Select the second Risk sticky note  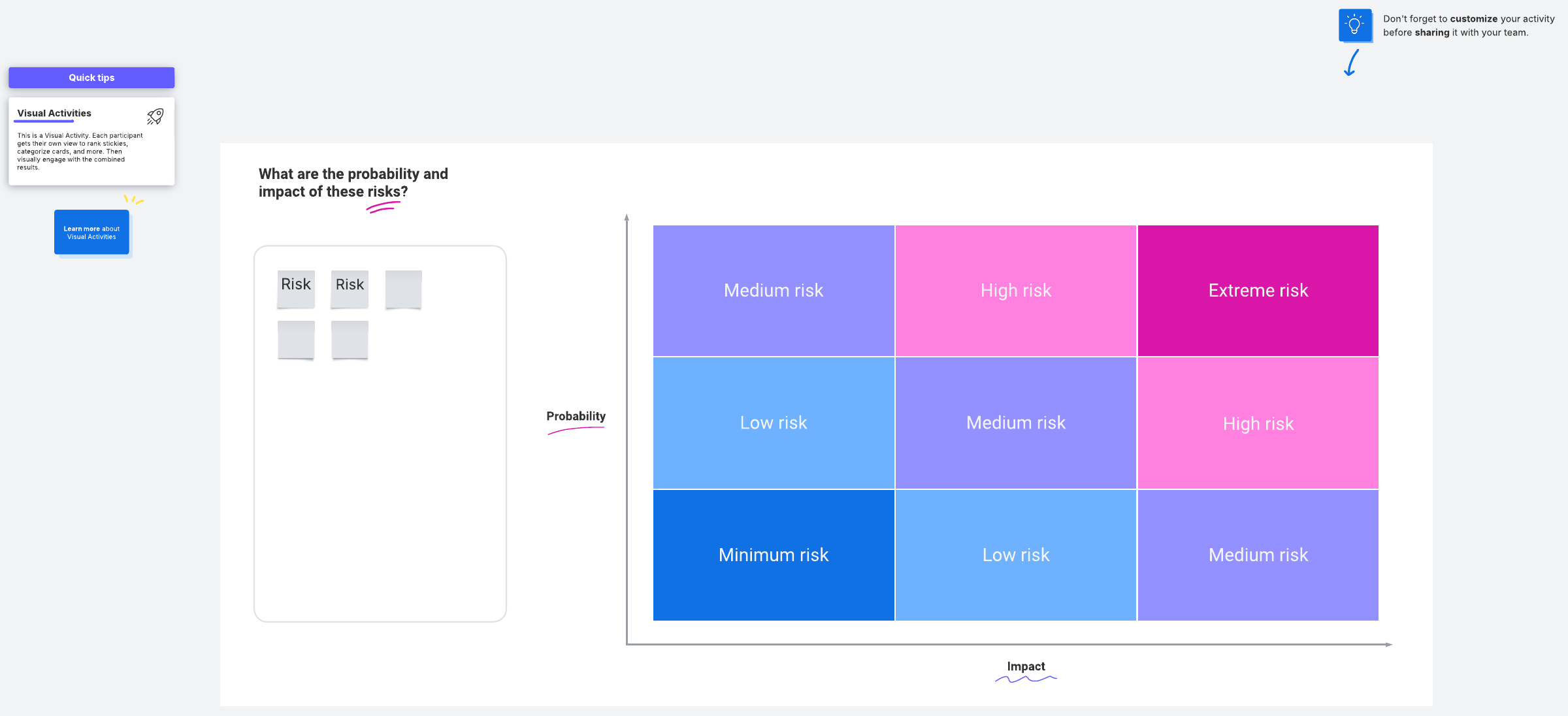(350, 288)
